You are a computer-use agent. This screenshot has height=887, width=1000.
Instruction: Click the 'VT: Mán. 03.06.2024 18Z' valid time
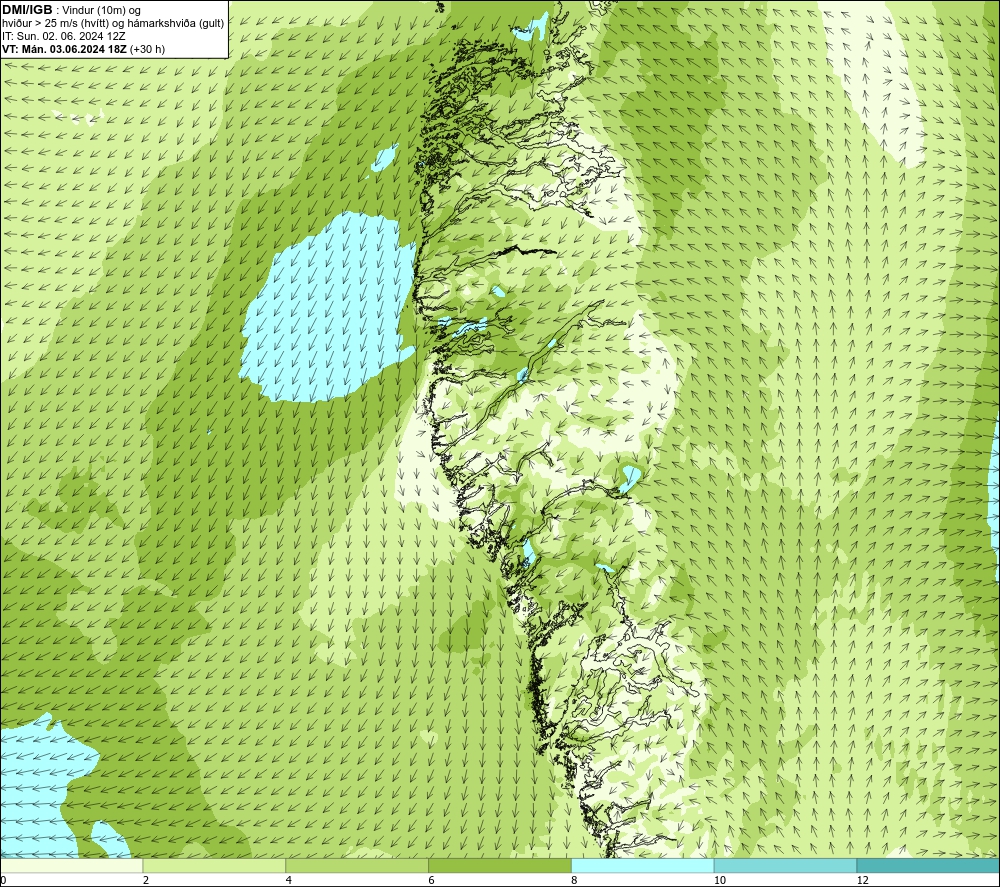64,49
